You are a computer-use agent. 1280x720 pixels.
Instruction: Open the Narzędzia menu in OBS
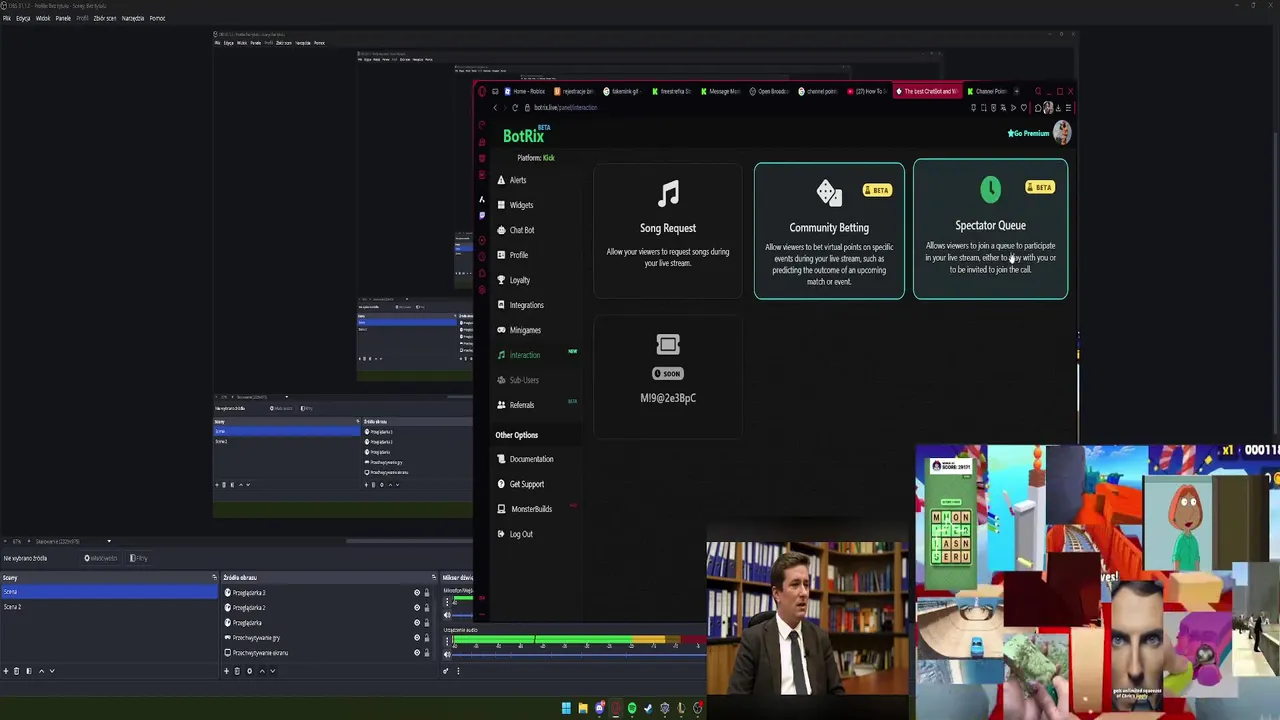132,18
